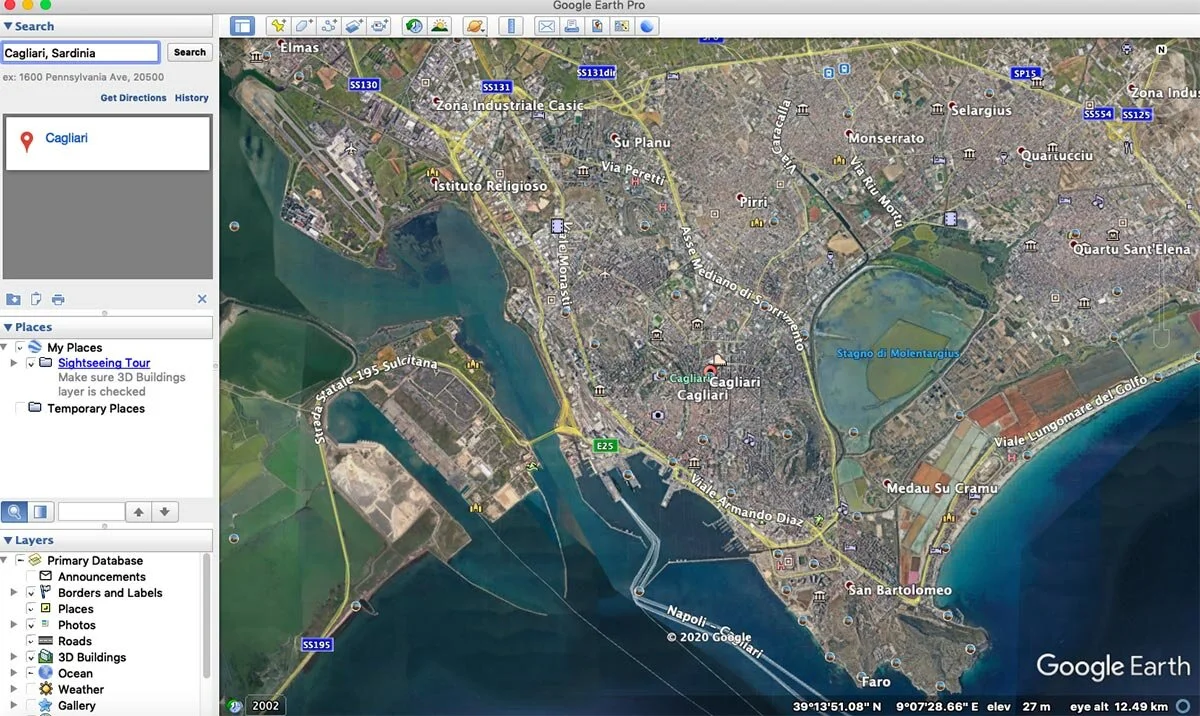This screenshot has width=1200, height=716.
Task: Open the Ruler measuring tool
Action: coord(511,26)
